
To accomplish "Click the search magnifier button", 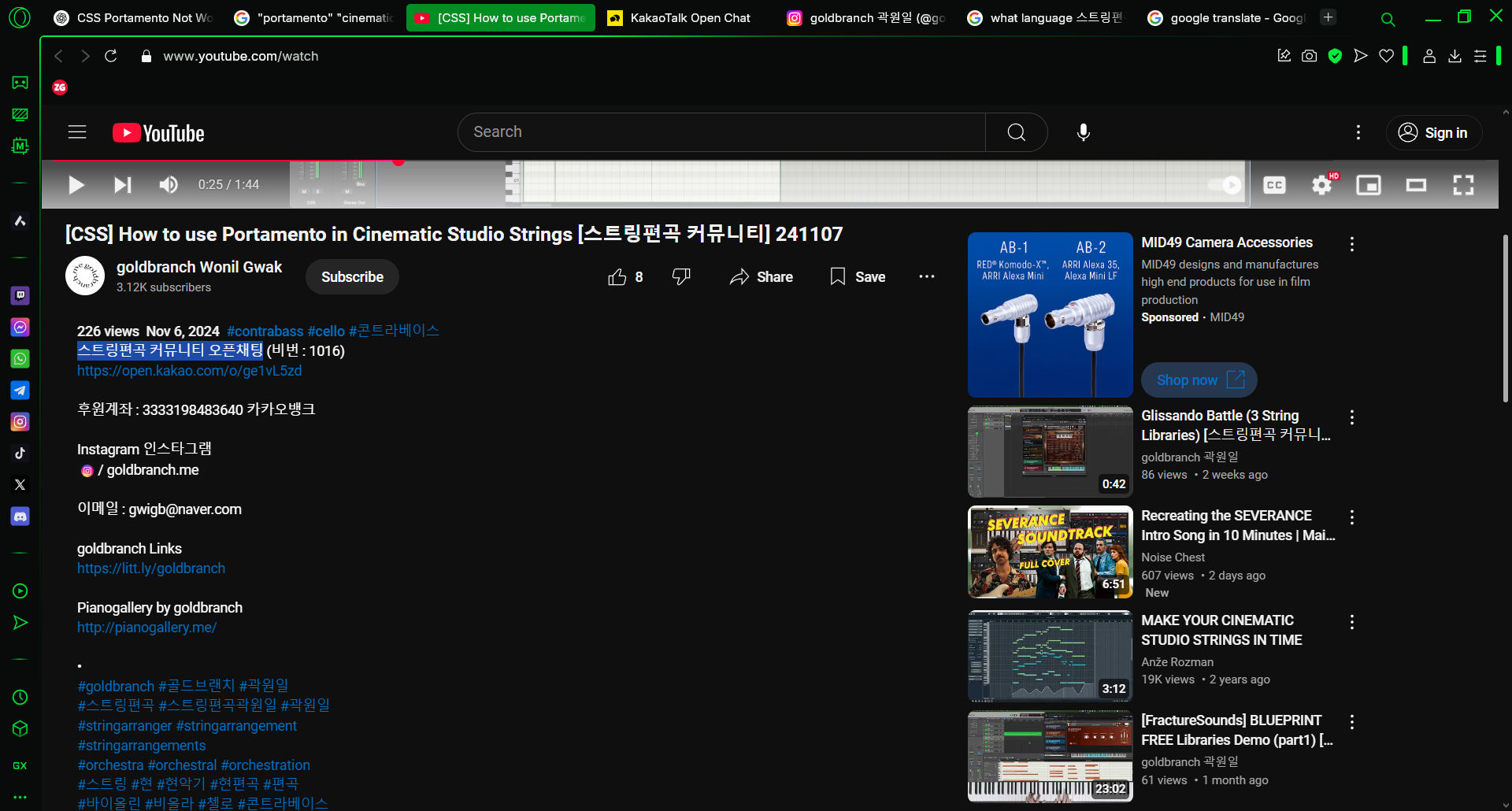I will pos(1017,132).
